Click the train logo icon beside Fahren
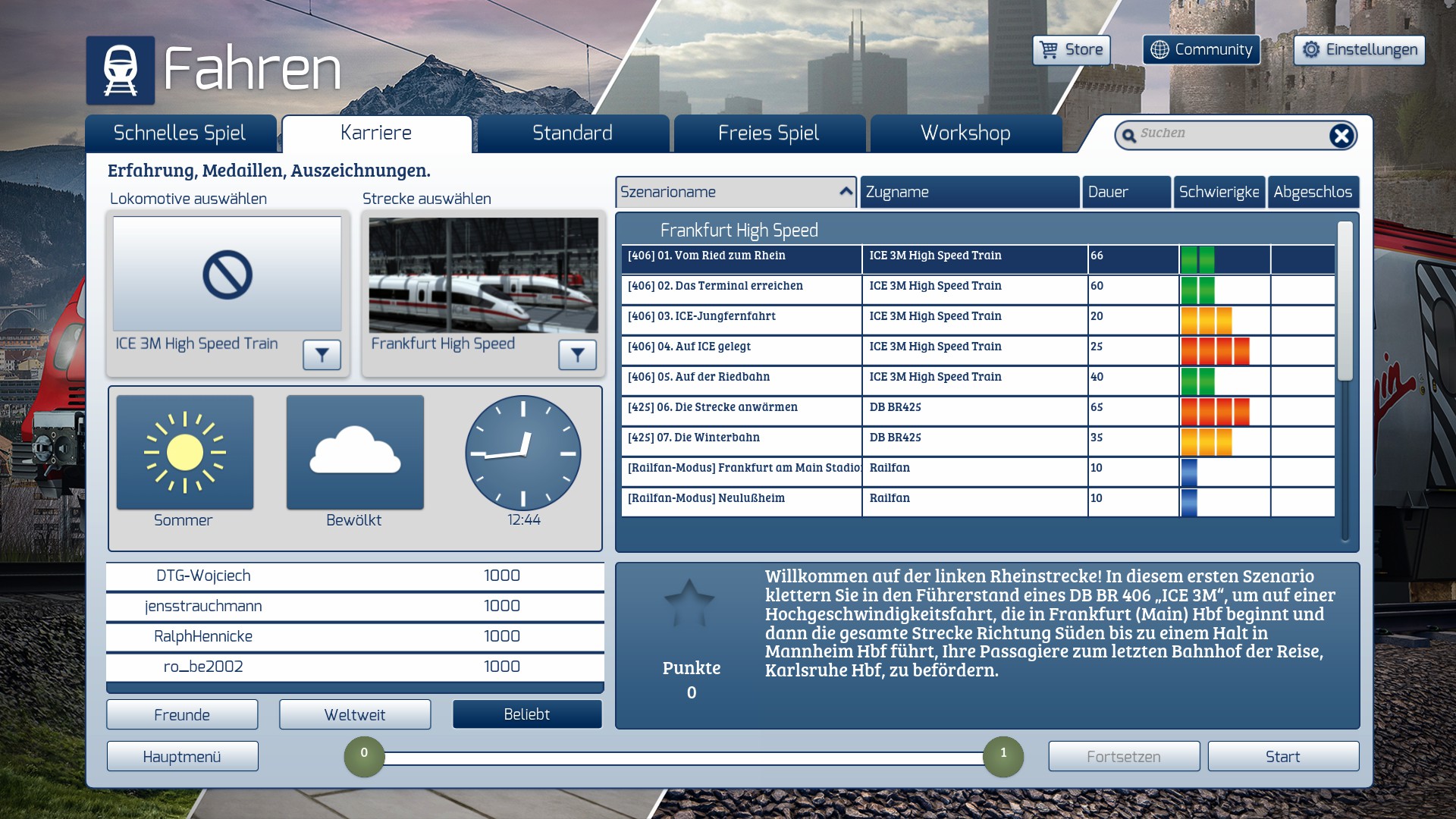Viewport: 1456px width, 819px height. [121, 71]
